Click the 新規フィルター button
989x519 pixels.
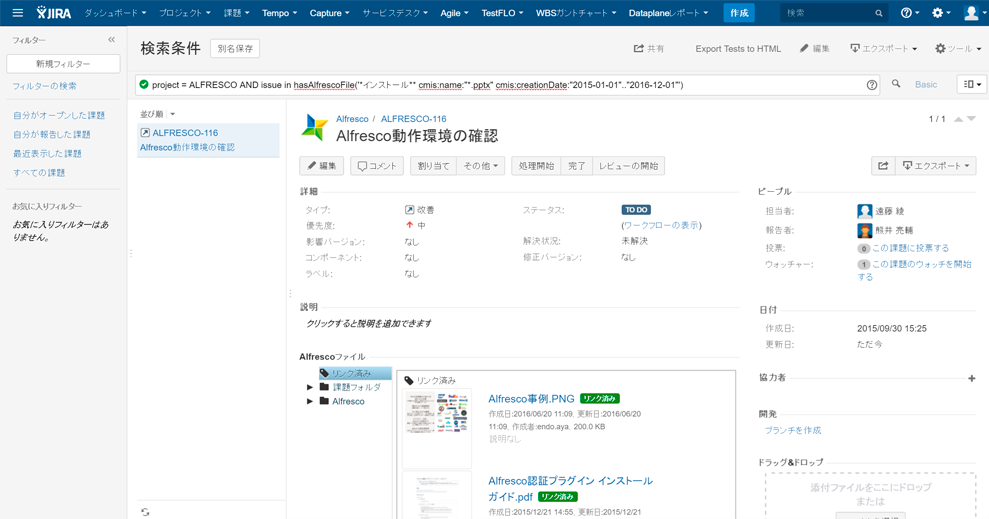click(x=63, y=64)
